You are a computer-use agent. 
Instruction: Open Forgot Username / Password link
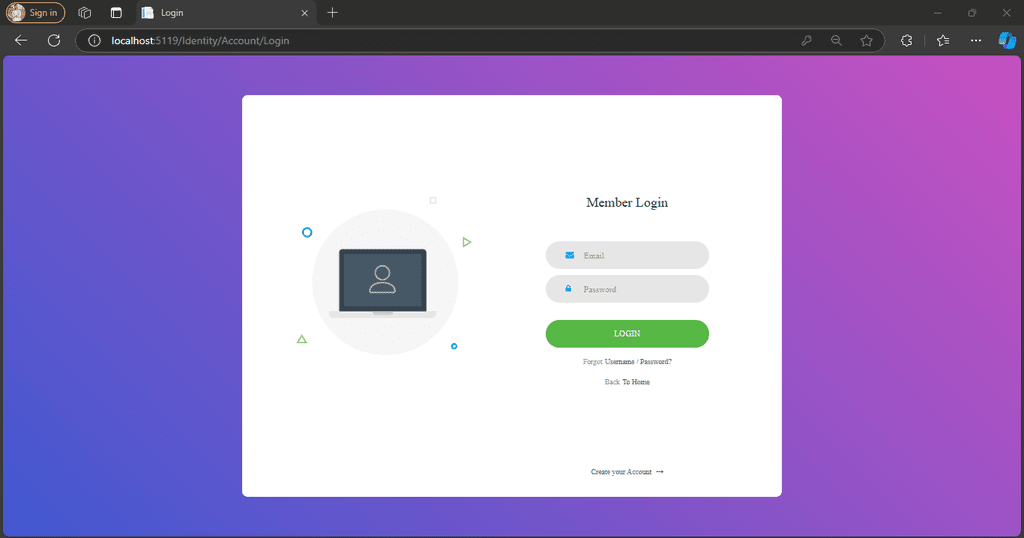point(627,362)
